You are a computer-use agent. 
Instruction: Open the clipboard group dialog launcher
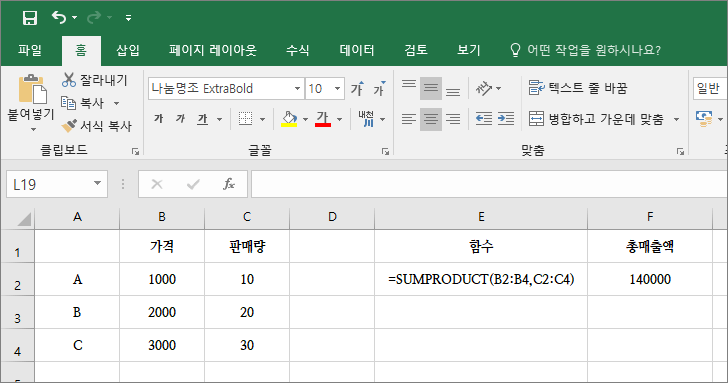[x=135, y=151]
